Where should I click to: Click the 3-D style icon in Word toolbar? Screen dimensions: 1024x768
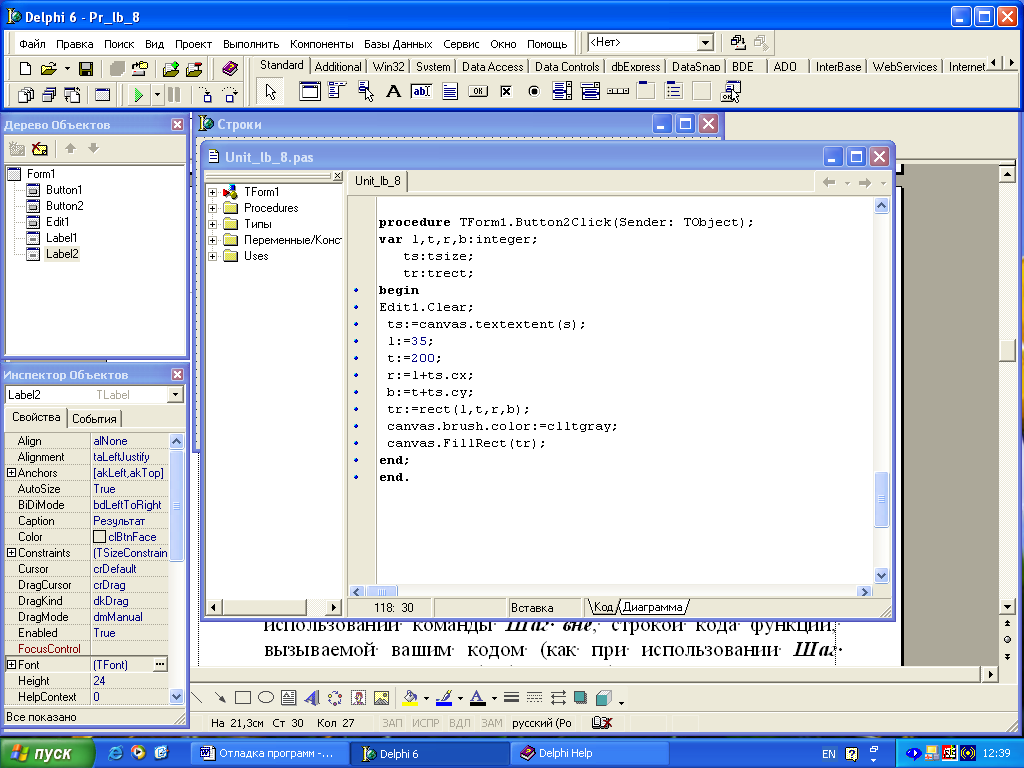[x=603, y=698]
